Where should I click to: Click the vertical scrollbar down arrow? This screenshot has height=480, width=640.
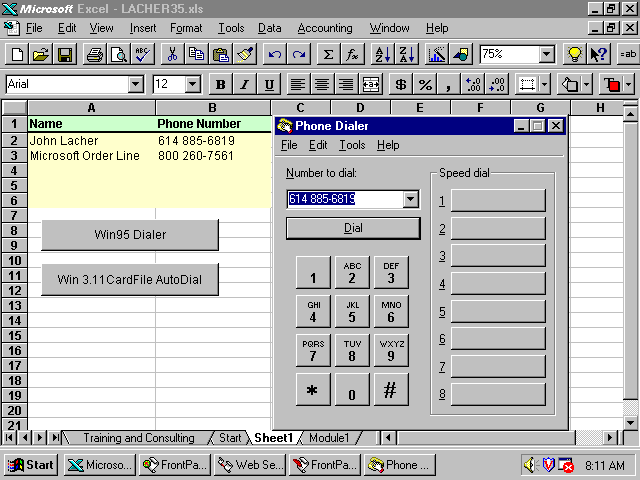click(630, 422)
